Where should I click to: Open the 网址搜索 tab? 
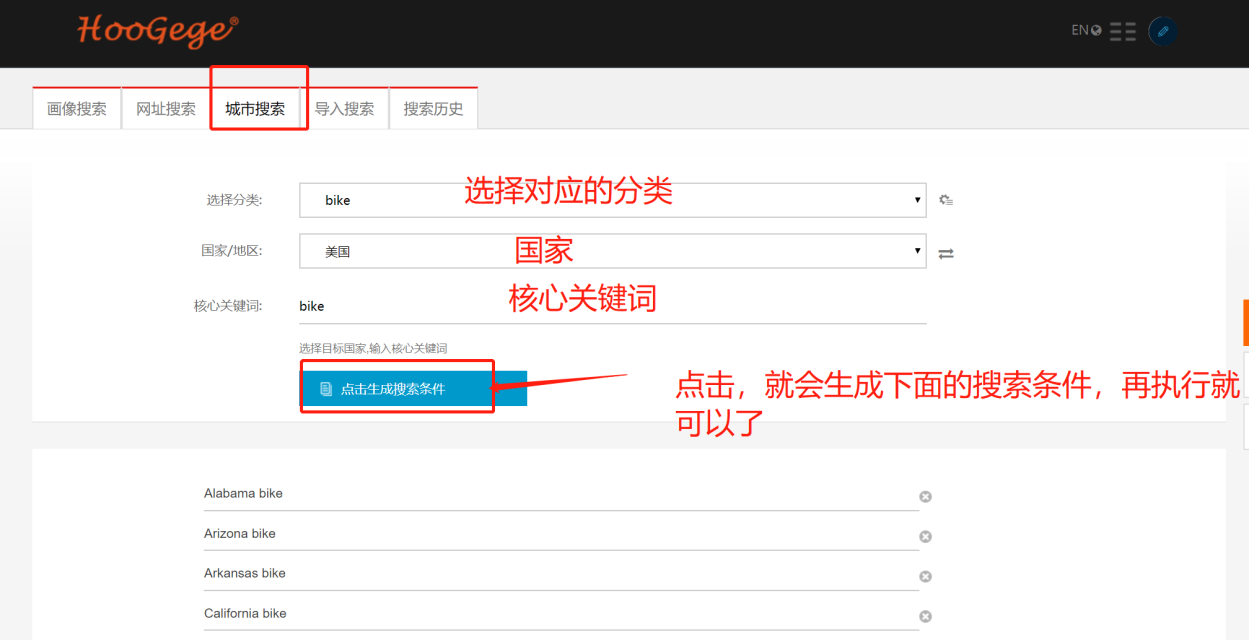point(166,109)
